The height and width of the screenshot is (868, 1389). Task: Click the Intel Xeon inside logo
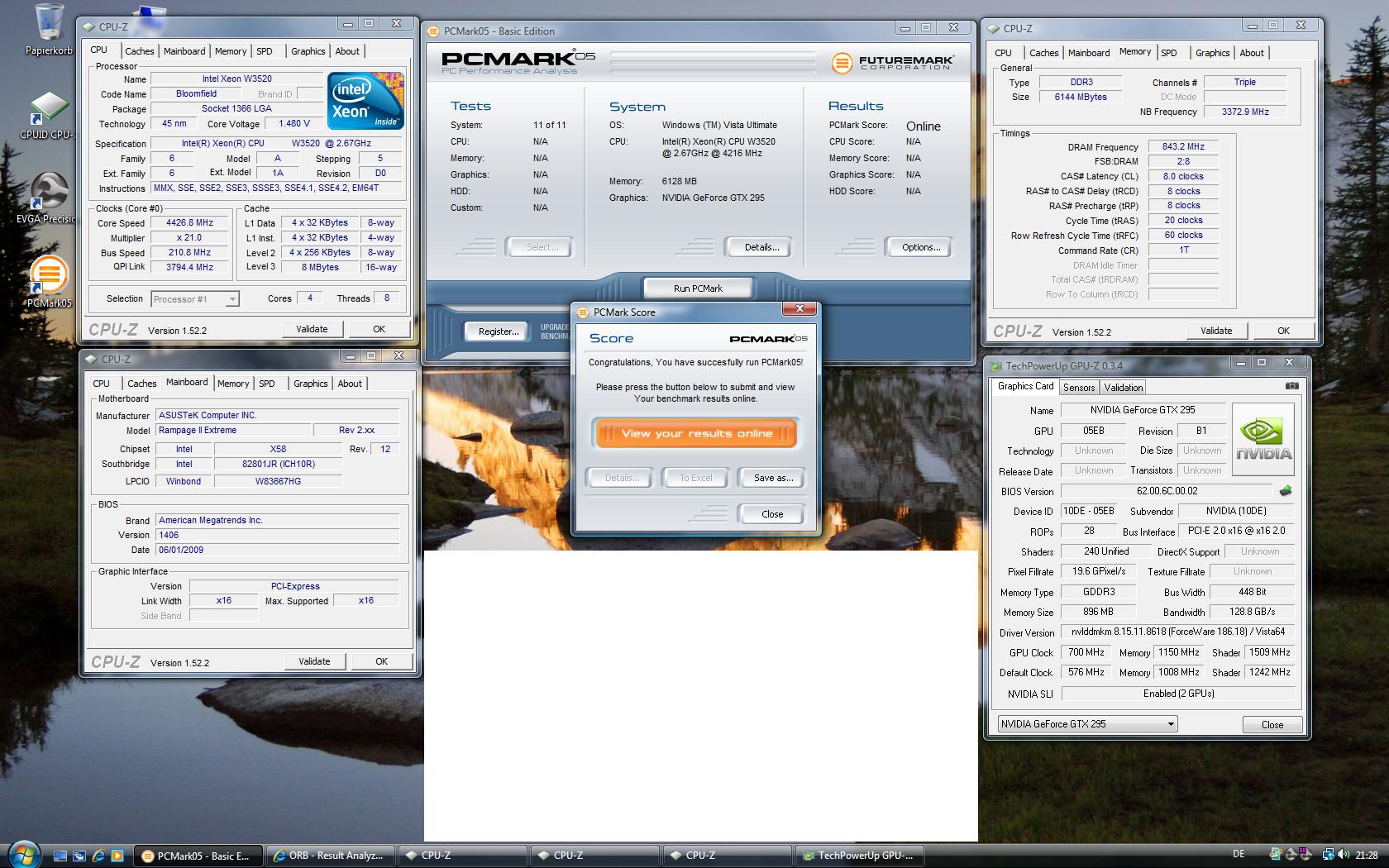(365, 101)
